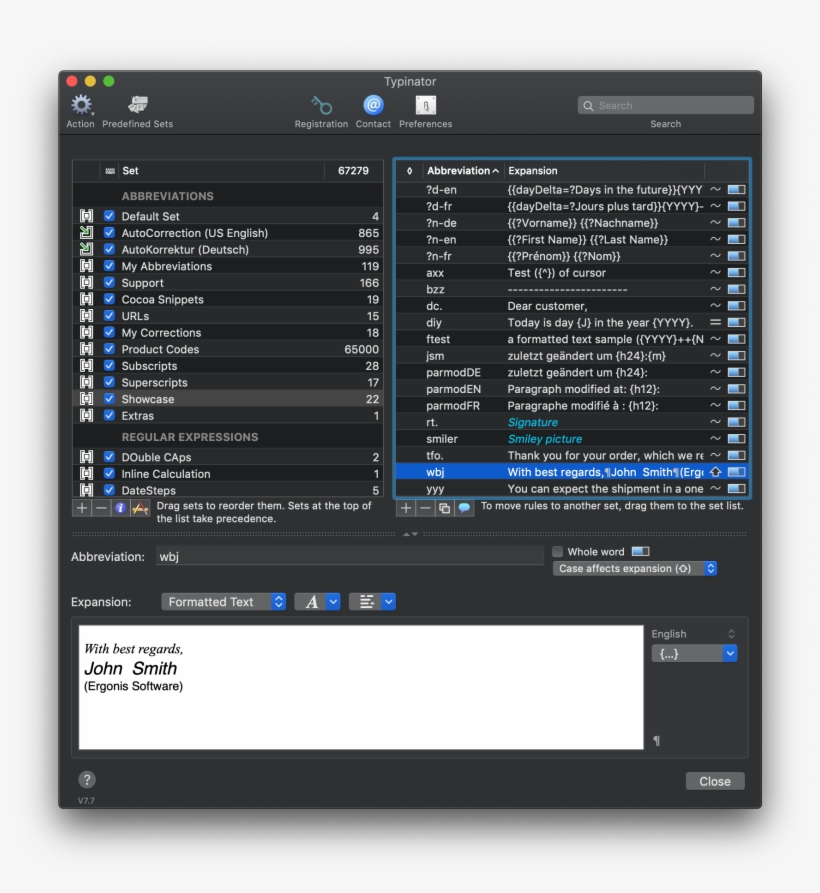Toggle the Whole word checkbox

coord(557,551)
